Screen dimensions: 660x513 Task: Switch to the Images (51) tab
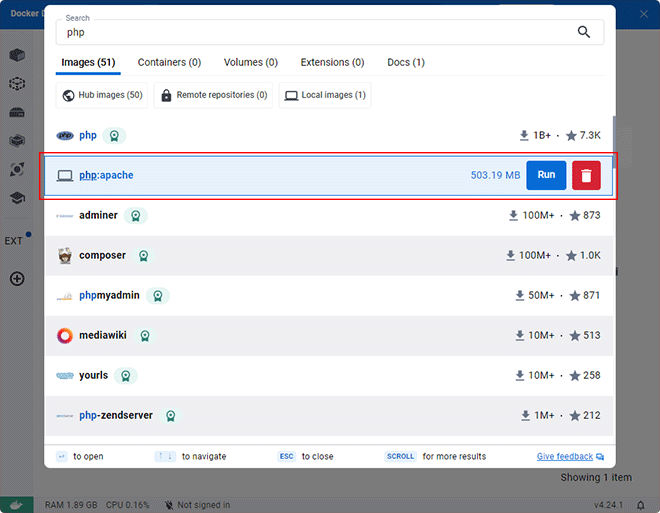[x=88, y=62]
